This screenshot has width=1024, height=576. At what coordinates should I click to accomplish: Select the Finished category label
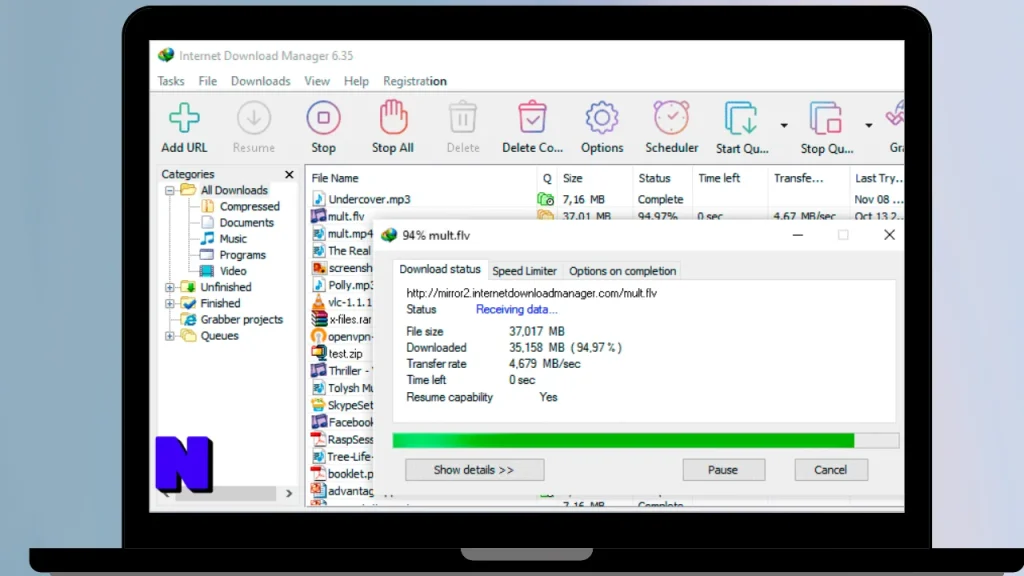[220, 303]
